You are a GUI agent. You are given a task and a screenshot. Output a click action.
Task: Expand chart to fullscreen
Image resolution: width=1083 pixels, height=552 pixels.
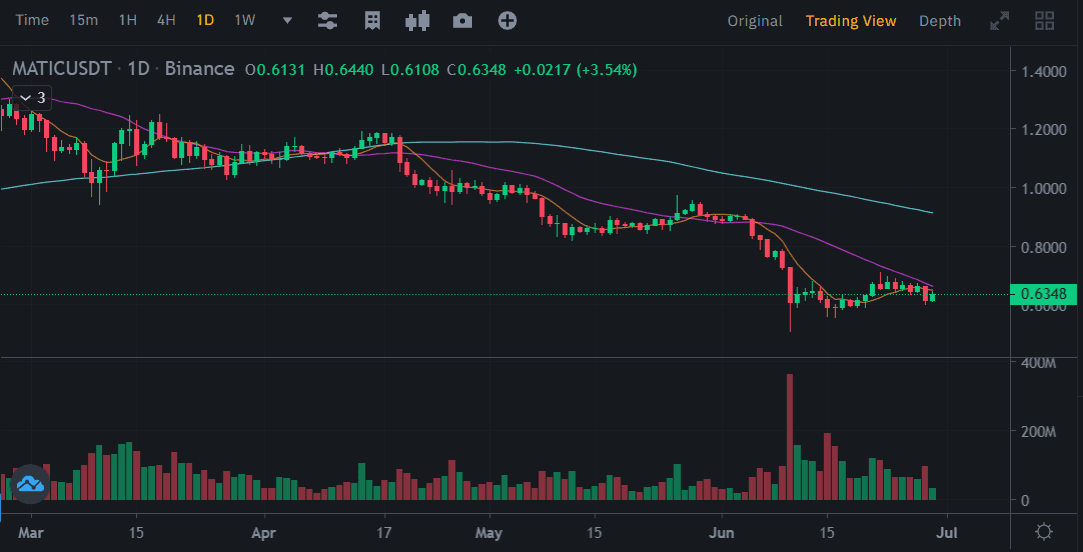pos(999,20)
